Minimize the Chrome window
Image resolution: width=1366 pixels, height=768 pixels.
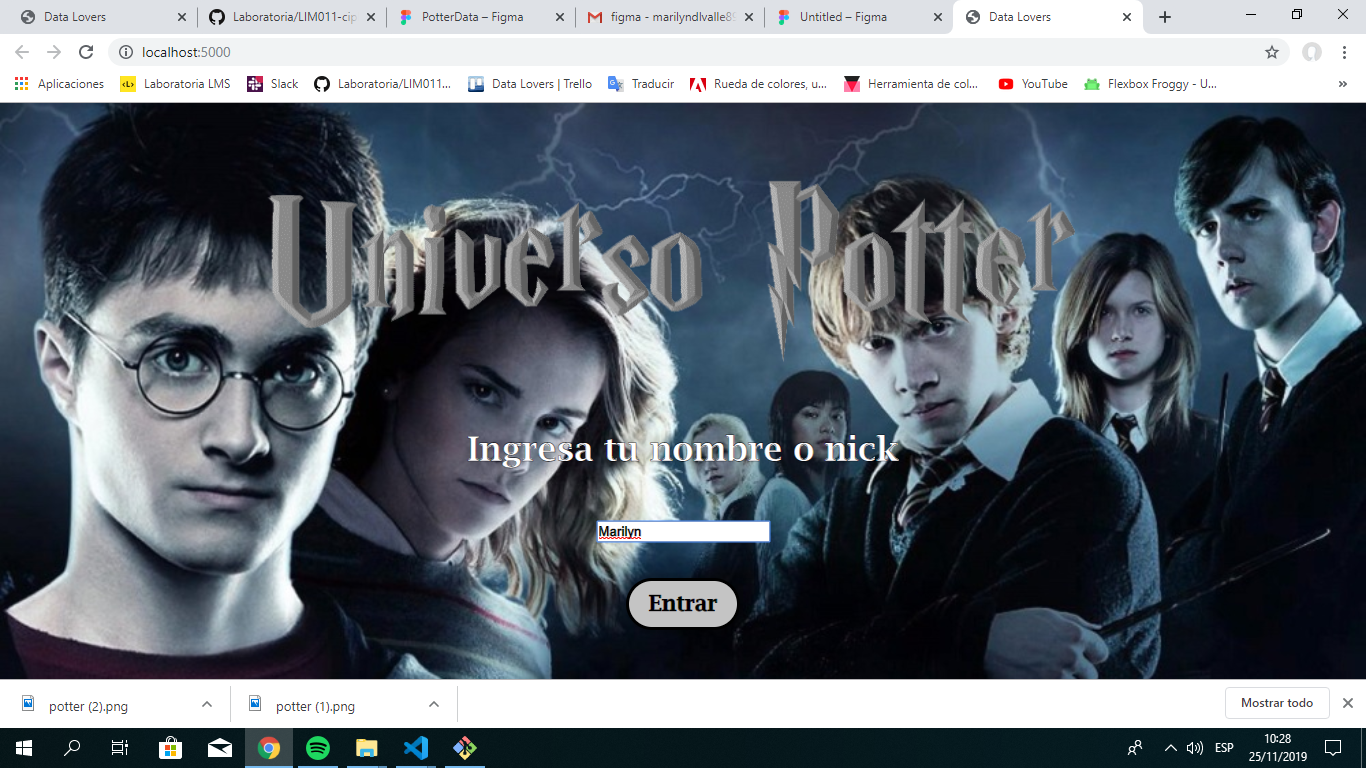(x=1251, y=14)
